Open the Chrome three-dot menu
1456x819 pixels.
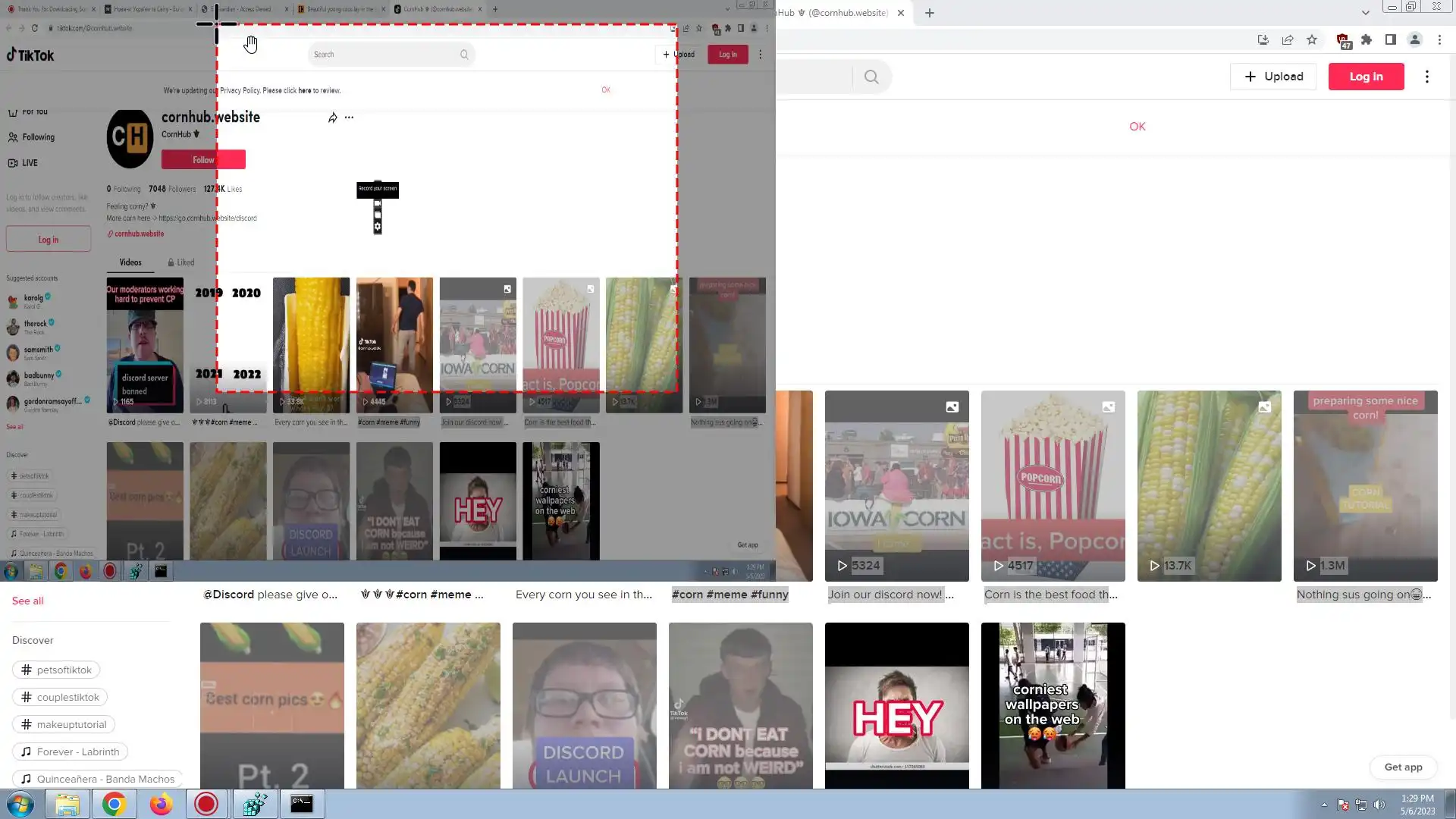[x=1439, y=39]
